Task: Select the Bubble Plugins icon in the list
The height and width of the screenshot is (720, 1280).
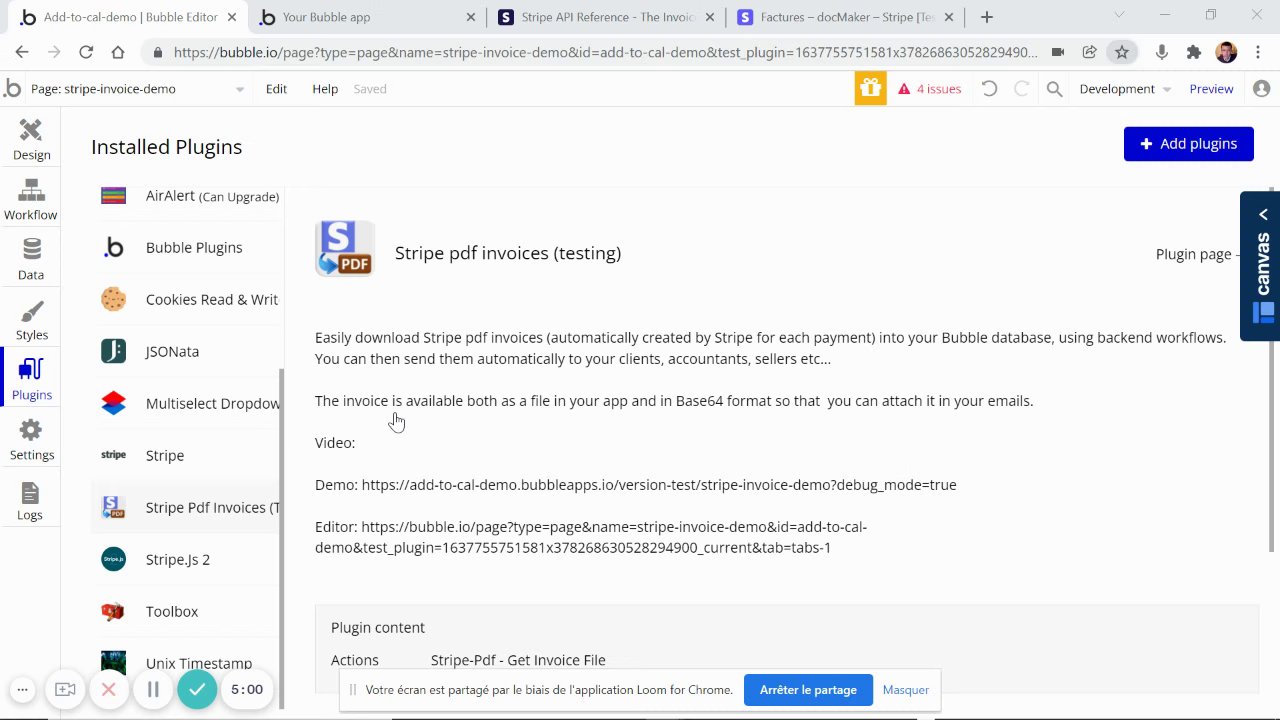Action: (114, 247)
